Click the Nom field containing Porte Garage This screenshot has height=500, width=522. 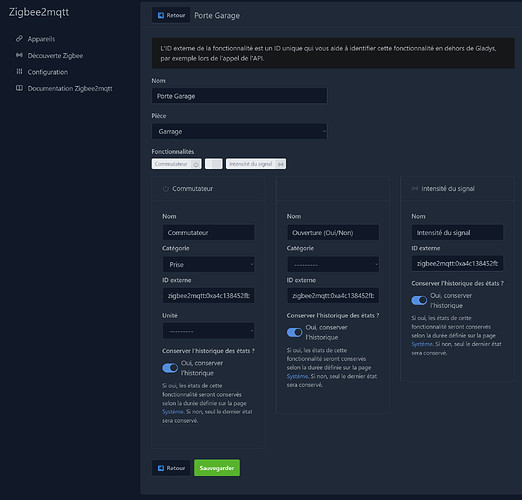click(x=239, y=96)
